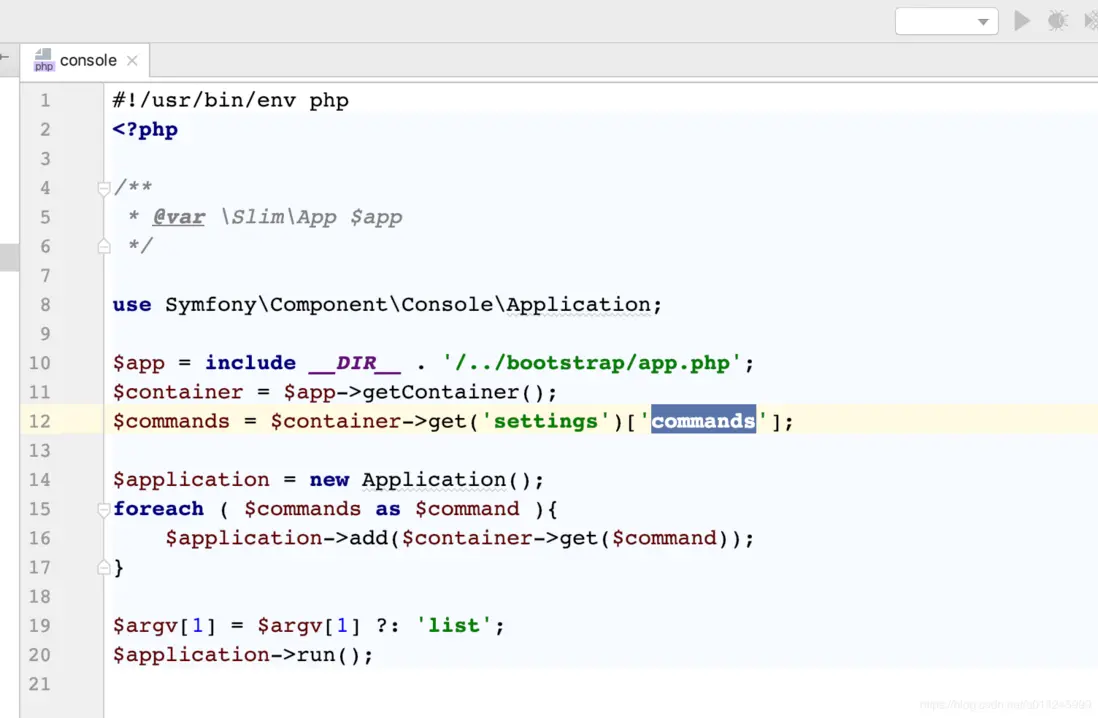Screen dimensions: 1098x718
Task: Close the console tab
Action: pyautogui.click(x=132, y=61)
